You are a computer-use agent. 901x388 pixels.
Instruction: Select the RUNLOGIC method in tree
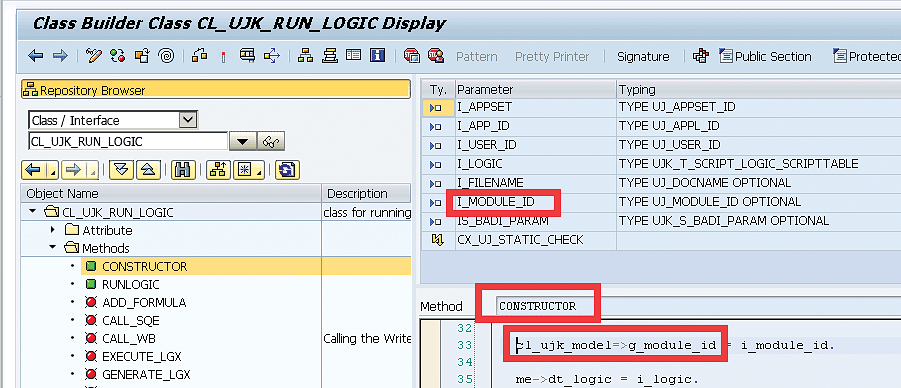tap(130, 285)
